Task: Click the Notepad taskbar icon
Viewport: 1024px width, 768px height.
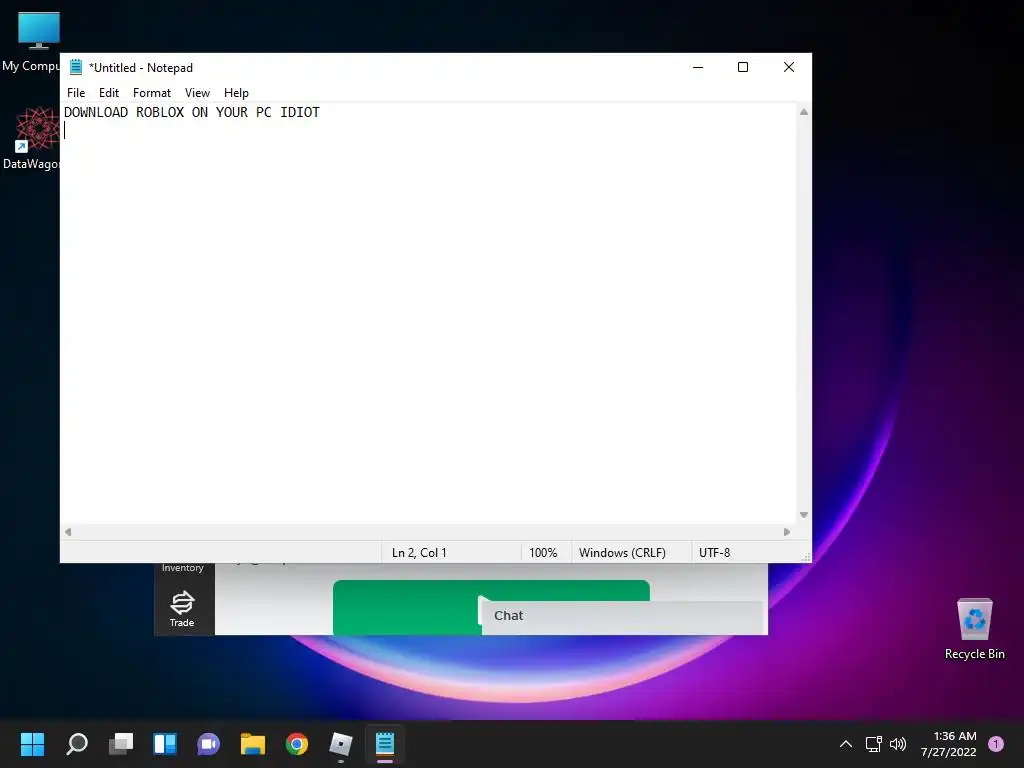Action: click(385, 744)
